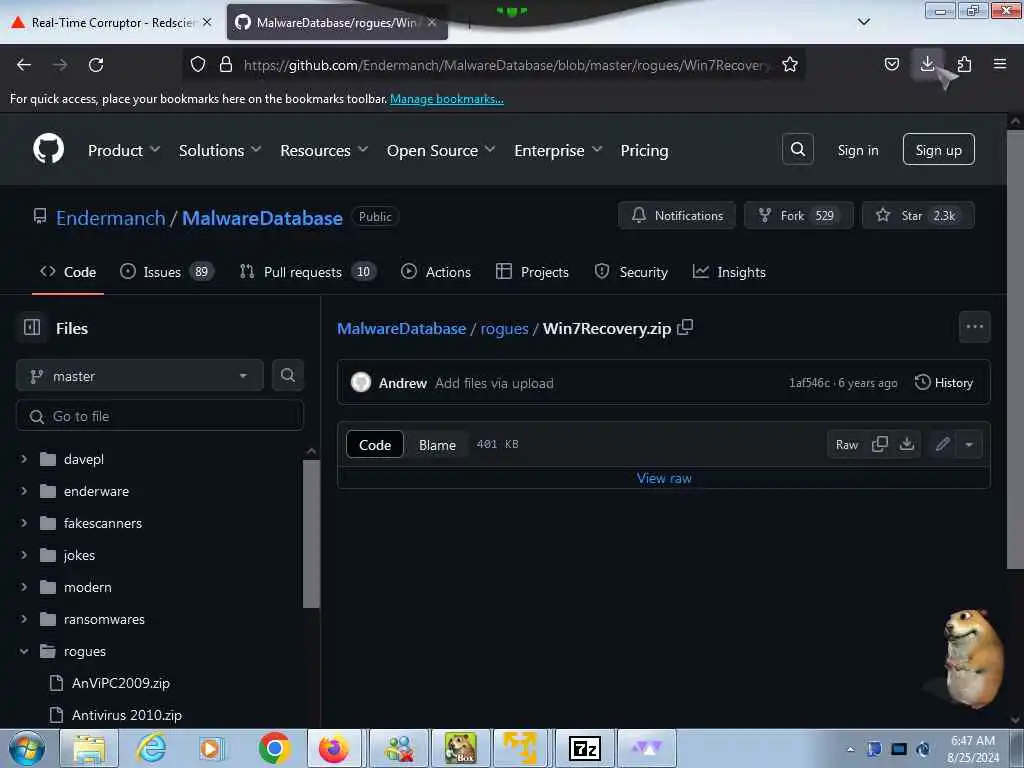This screenshot has height=768, width=1024.
Task: Copy file path next to Win7Recovery.zip
Action: click(685, 327)
